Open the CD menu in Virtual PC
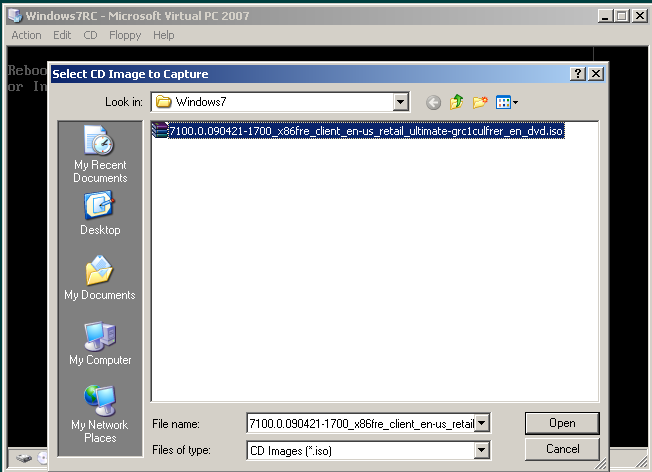 tap(90, 35)
